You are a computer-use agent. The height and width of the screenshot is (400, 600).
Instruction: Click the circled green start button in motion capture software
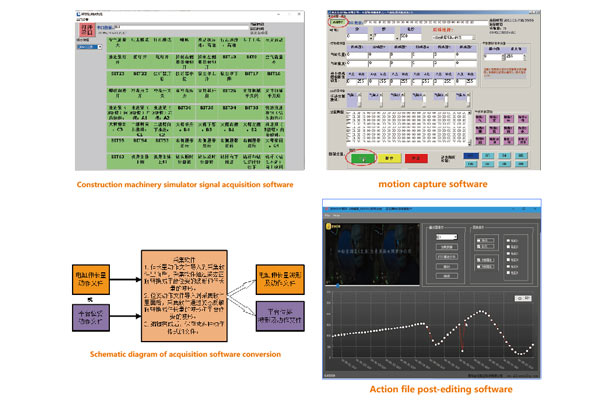pyautogui.click(x=362, y=158)
